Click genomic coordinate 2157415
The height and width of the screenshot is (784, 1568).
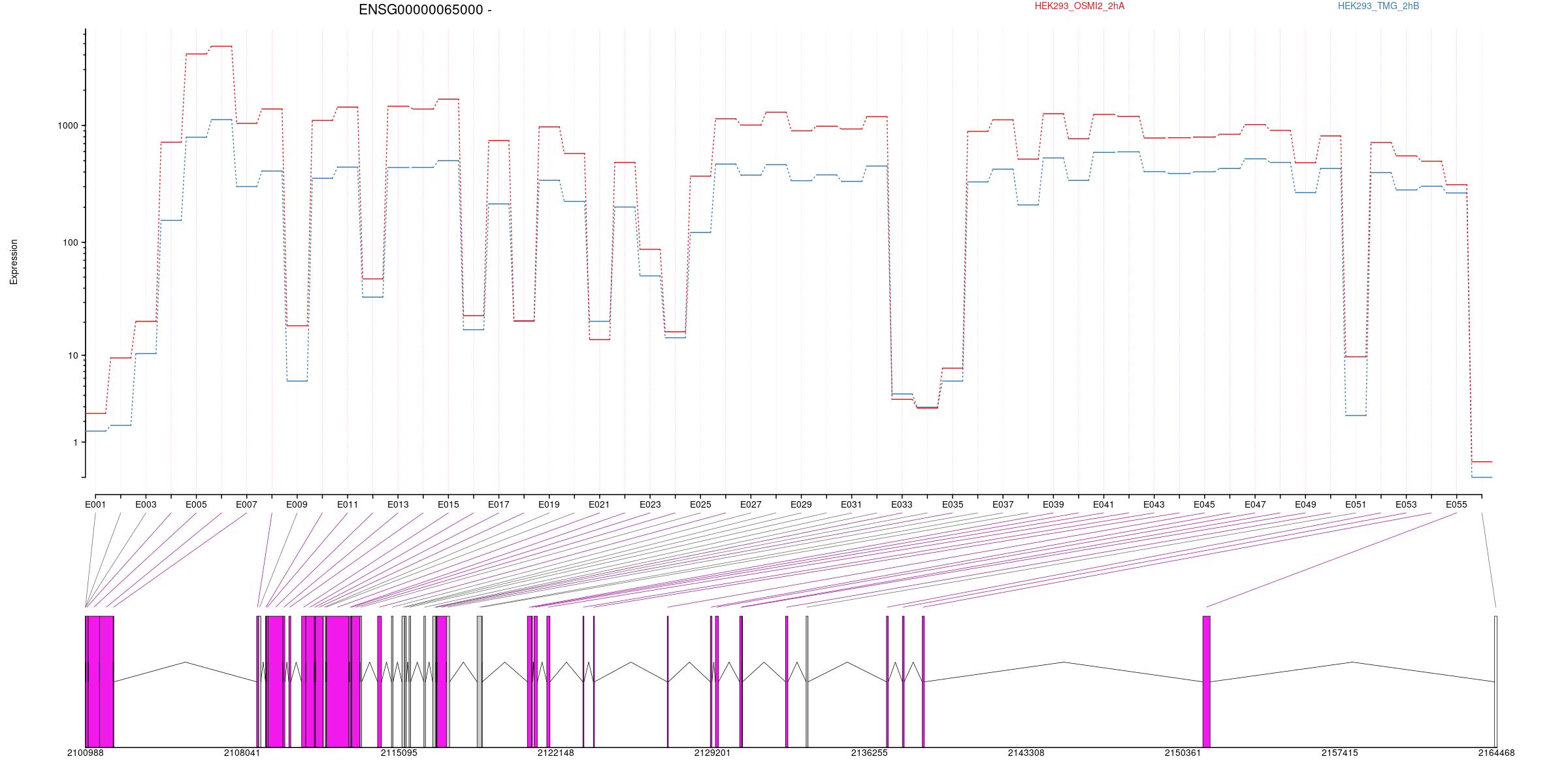pyautogui.click(x=1340, y=753)
